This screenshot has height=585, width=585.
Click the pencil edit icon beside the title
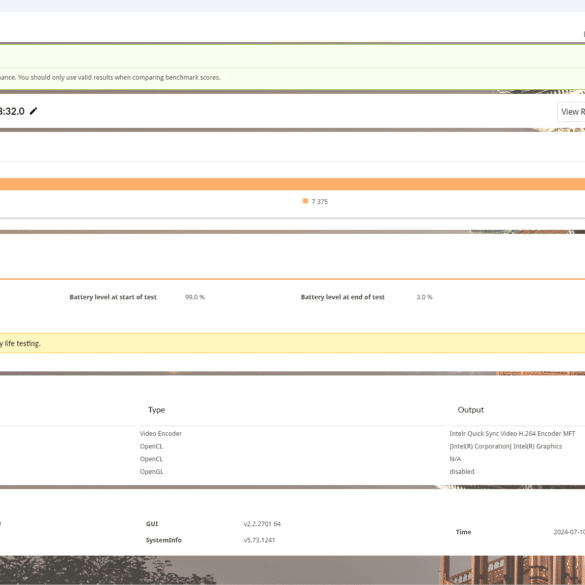tap(34, 111)
